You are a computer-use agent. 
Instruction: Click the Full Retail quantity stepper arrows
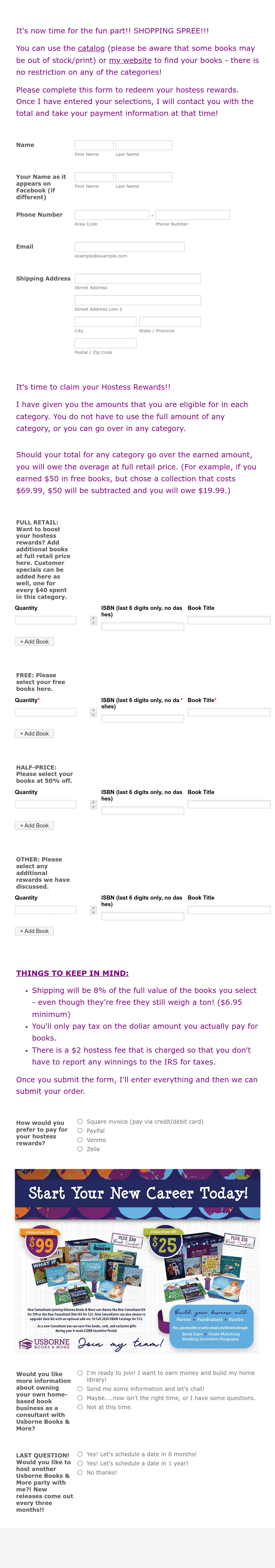(x=93, y=621)
